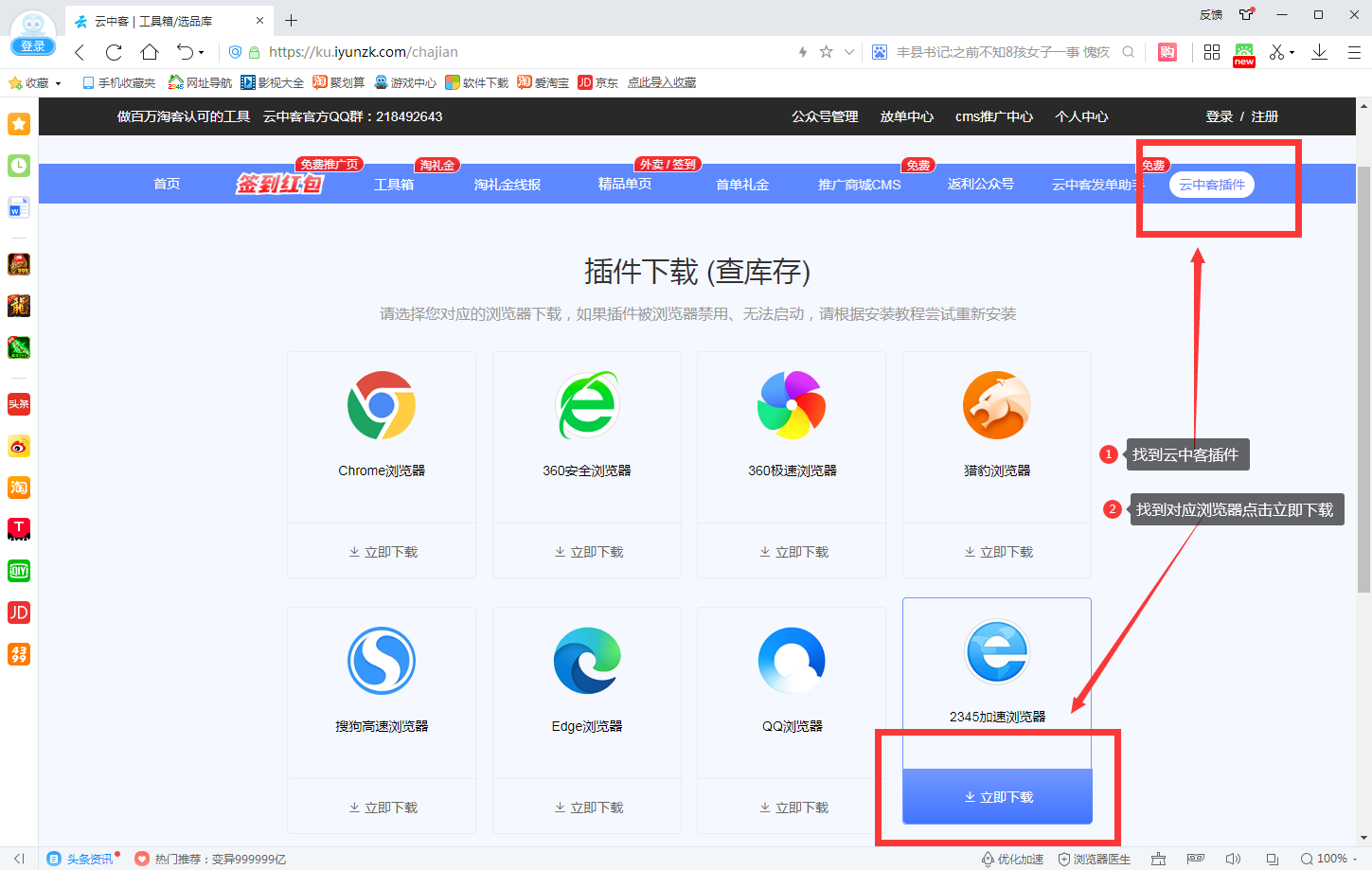Click the search magnifier icon
The width and height of the screenshot is (1372, 870).
tap(1128, 52)
